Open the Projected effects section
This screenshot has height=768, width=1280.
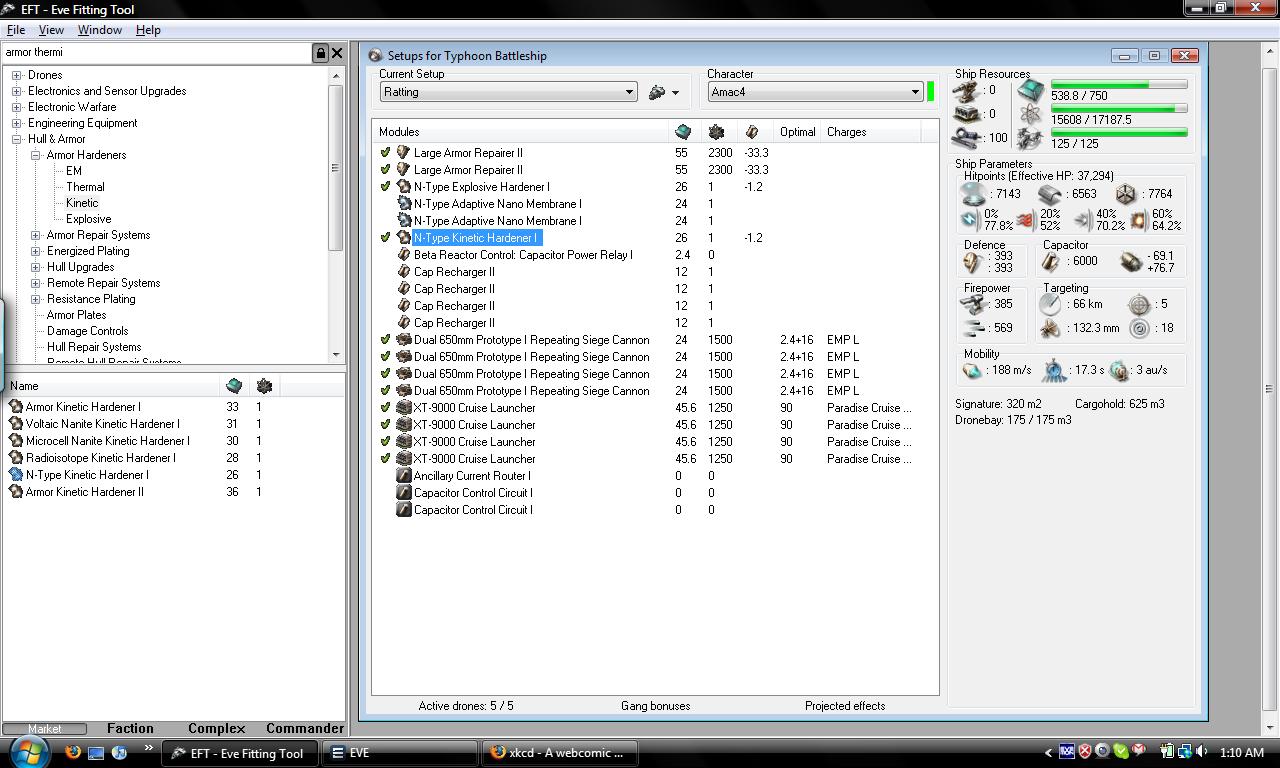point(845,706)
